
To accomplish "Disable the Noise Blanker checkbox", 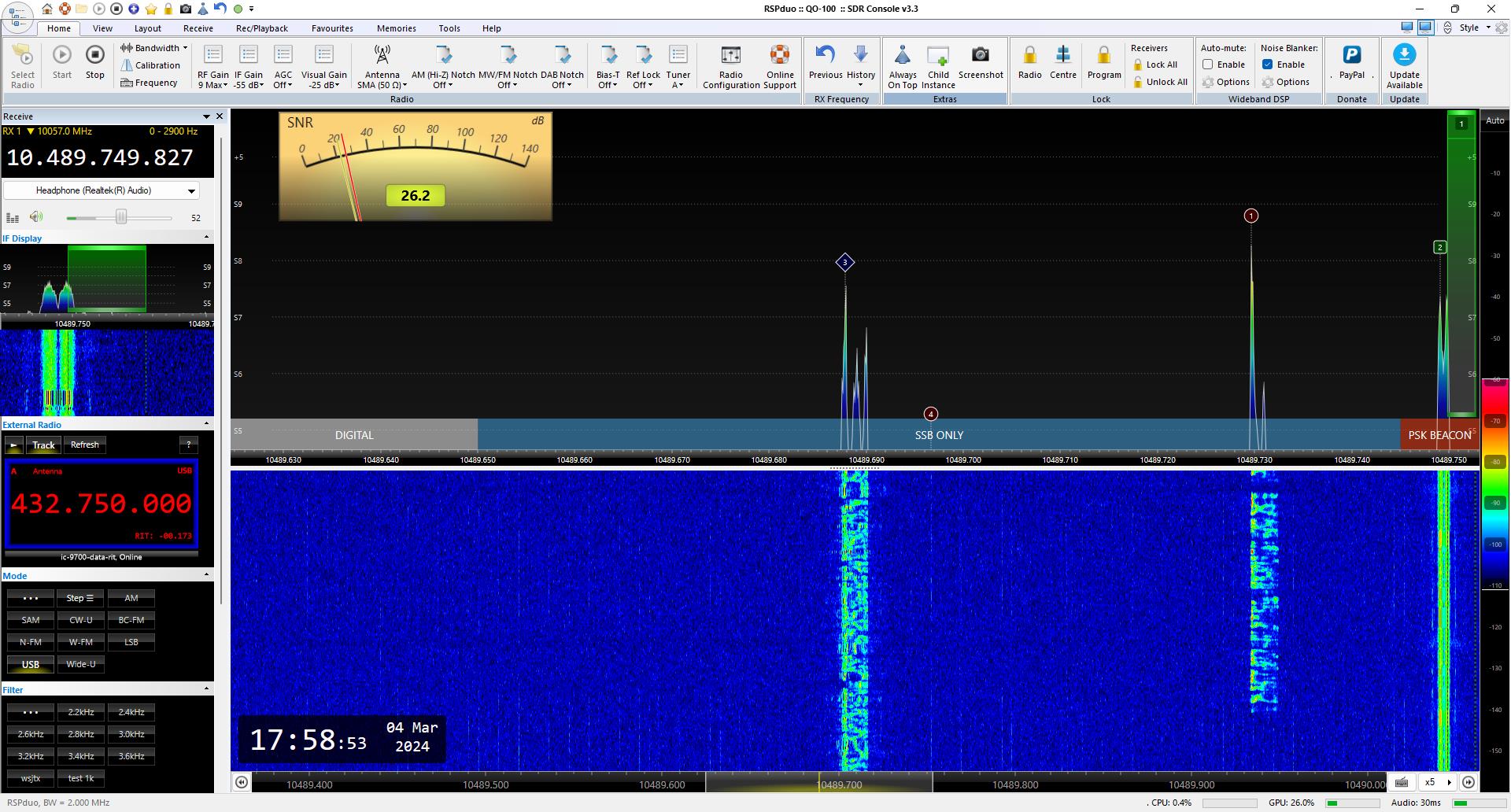I will pyautogui.click(x=1267, y=65).
